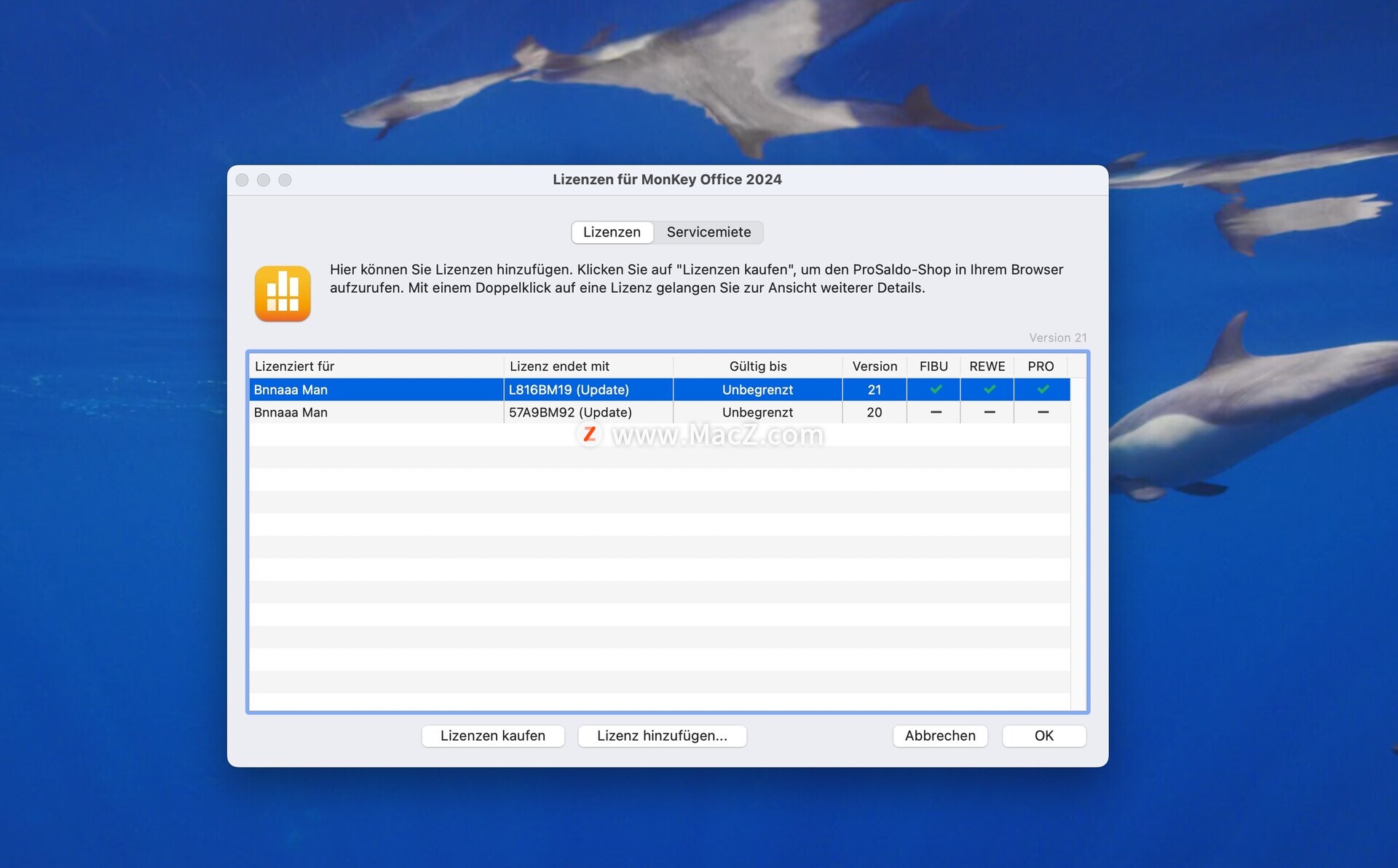Confirm with the OK button

click(x=1044, y=735)
